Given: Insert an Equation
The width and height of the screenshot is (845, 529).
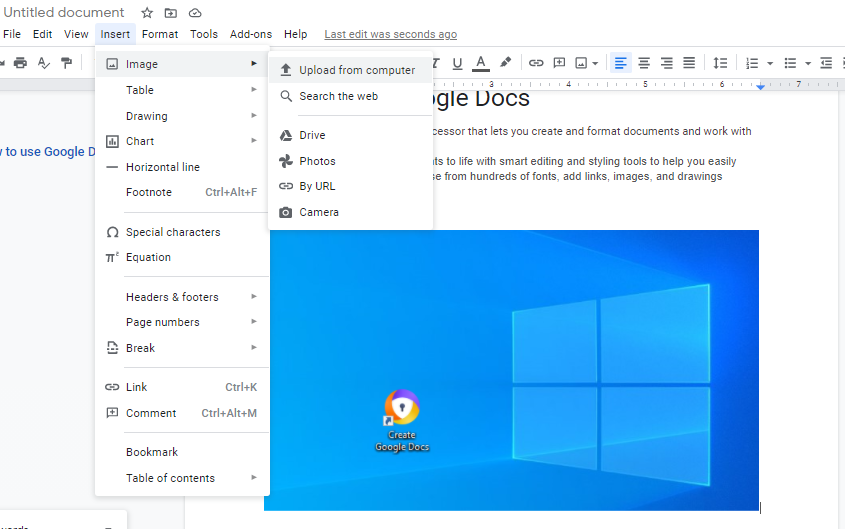Looking at the screenshot, I should pyautogui.click(x=182, y=257).
